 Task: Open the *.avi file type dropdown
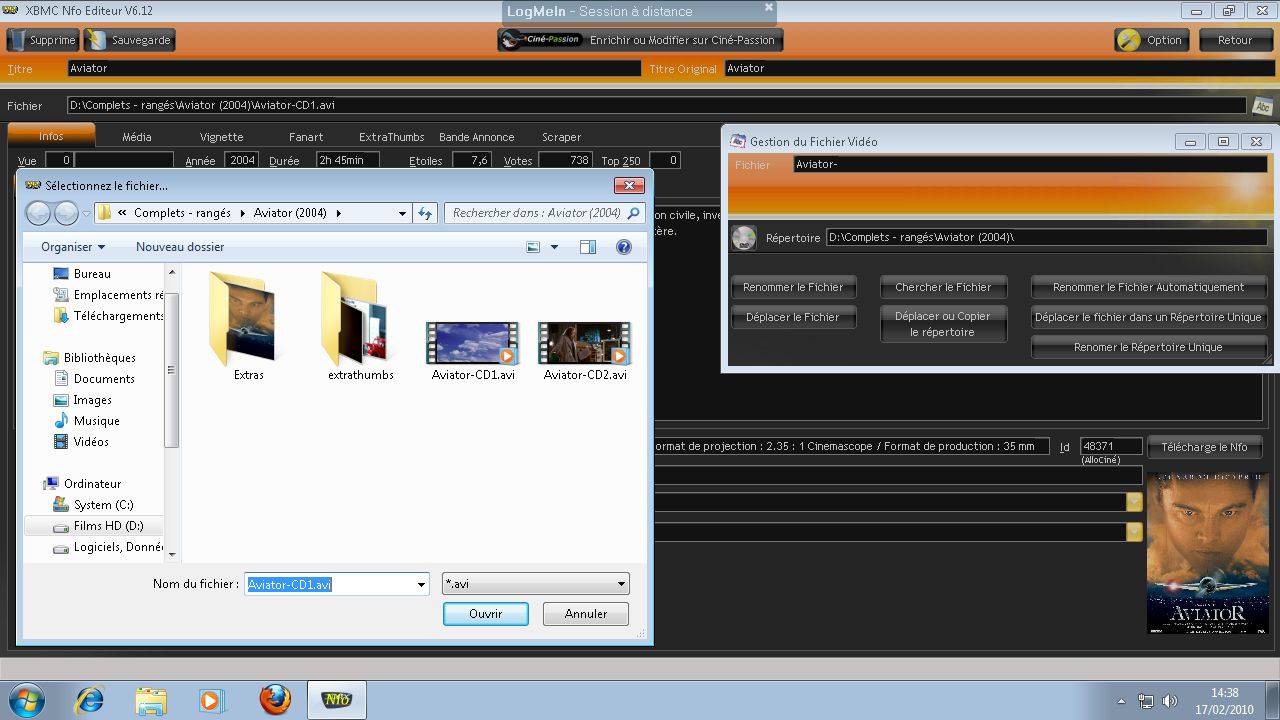(x=536, y=584)
